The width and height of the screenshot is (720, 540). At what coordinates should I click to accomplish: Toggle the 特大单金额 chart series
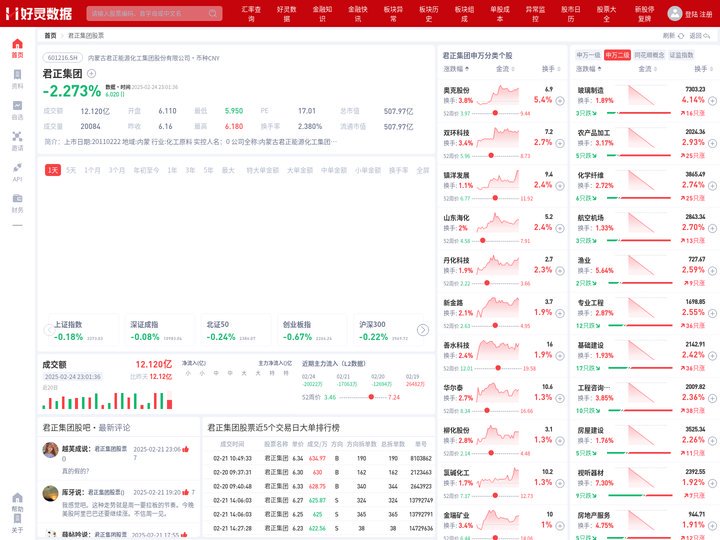(x=263, y=170)
